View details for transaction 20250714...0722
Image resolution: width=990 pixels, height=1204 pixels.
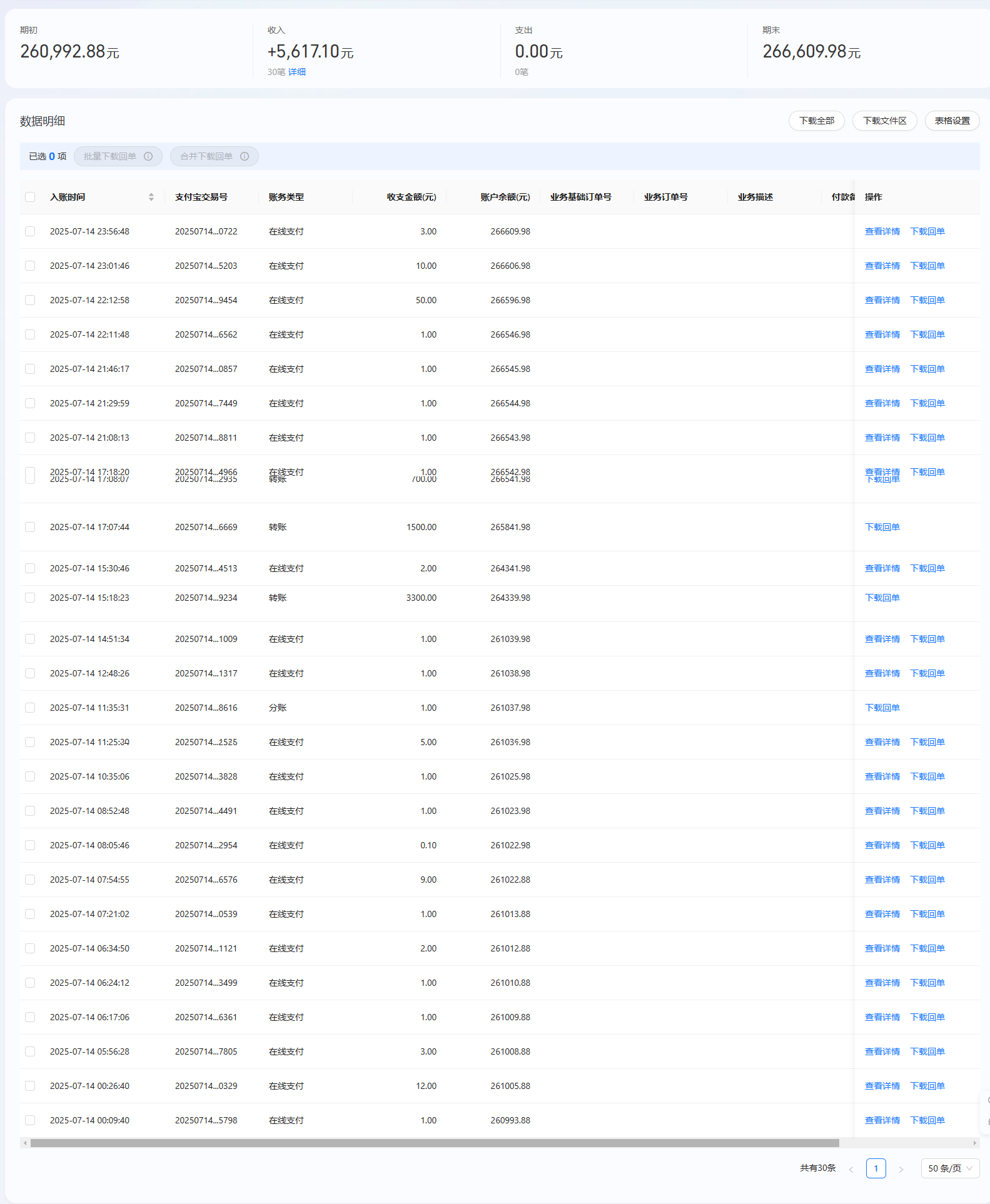coord(882,231)
